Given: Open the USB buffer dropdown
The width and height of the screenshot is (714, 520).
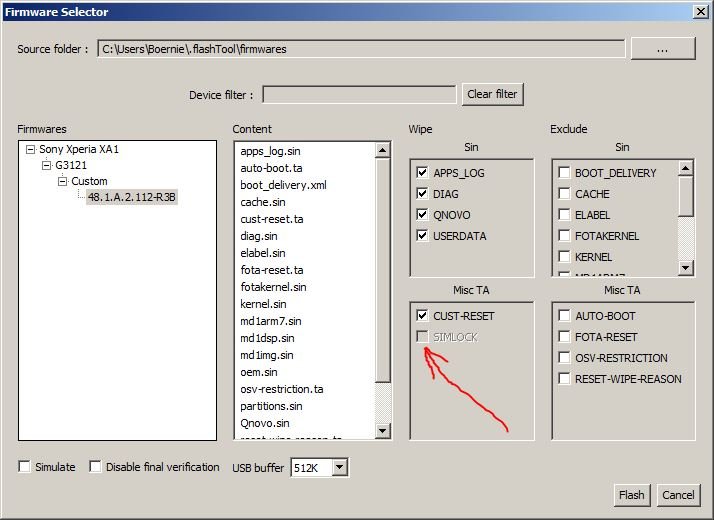Looking at the screenshot, I should coord(340,467).
